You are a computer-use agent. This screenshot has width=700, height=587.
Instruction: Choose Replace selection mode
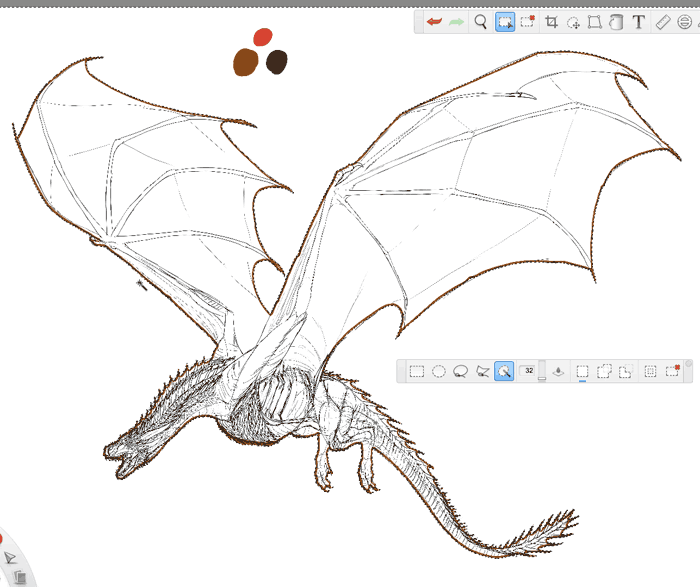coord(582,371)
